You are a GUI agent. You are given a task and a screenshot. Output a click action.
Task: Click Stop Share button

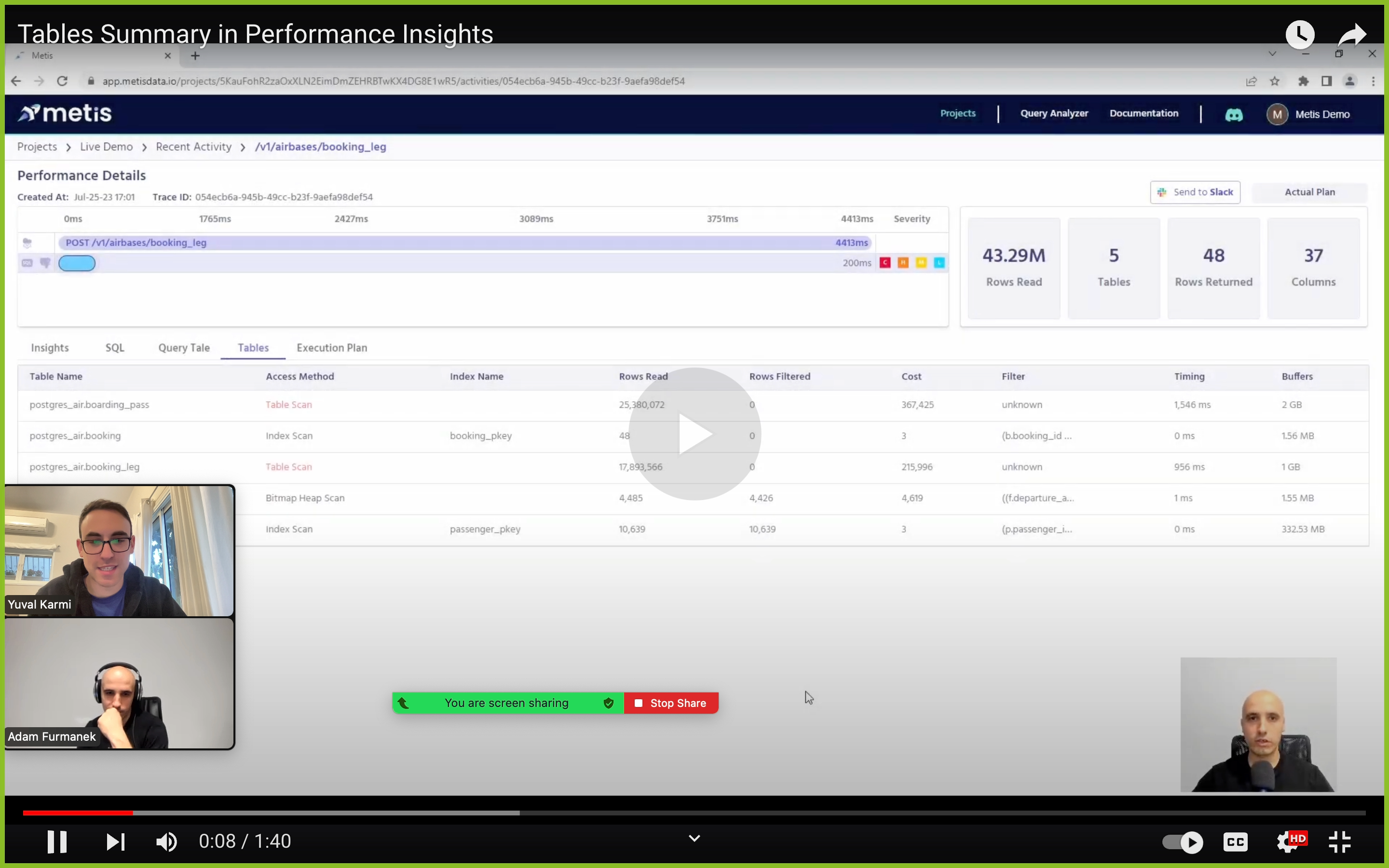[671, 703]
